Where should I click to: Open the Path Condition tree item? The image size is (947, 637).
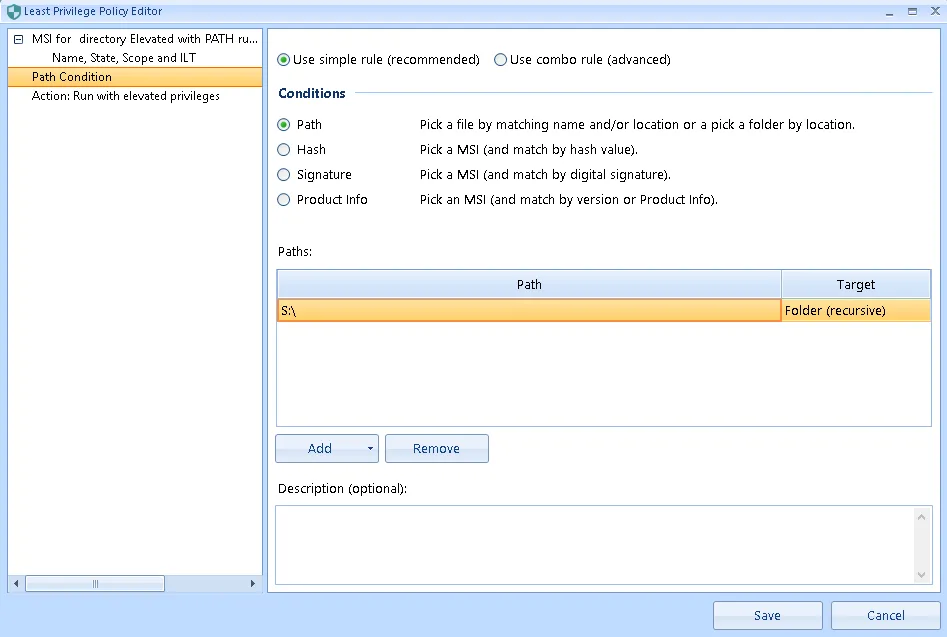point(72,77)
